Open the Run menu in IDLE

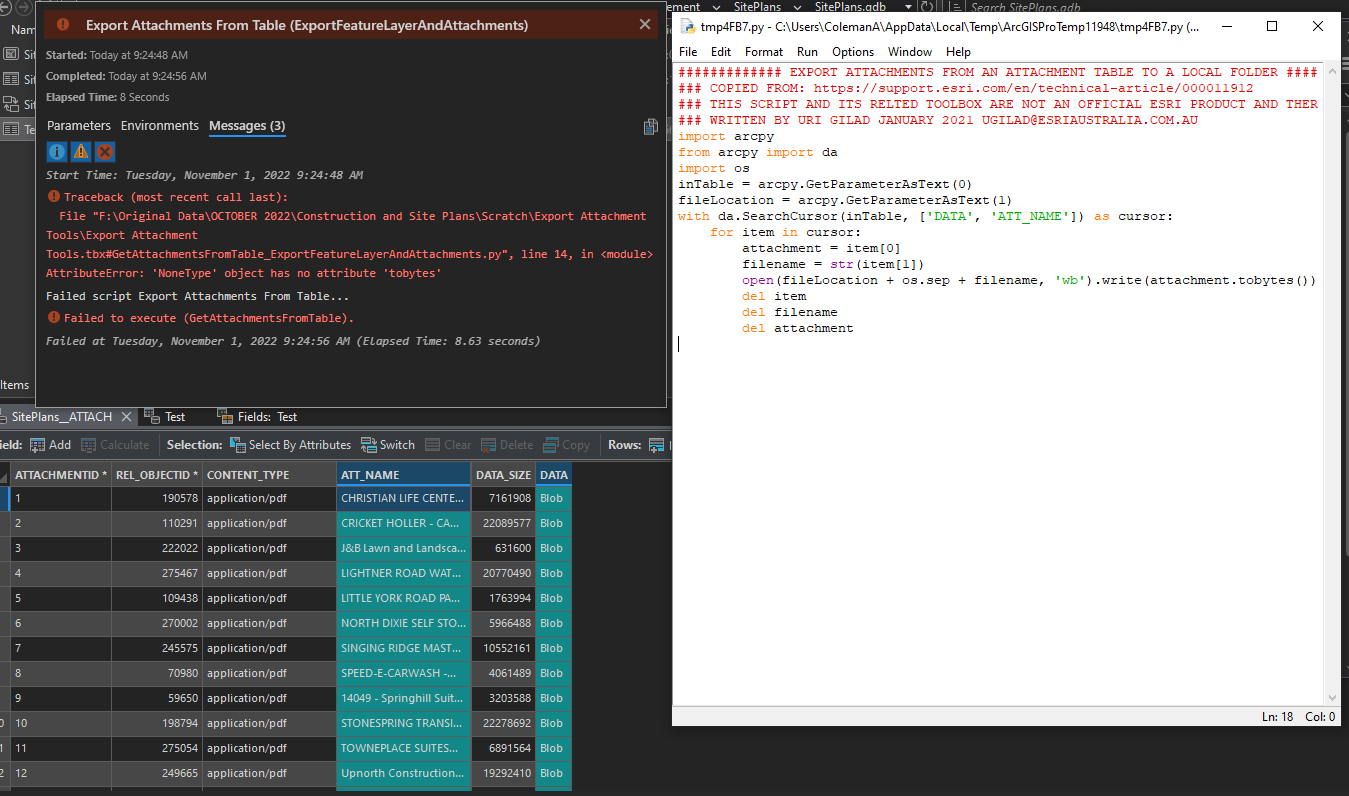[807, 52]
